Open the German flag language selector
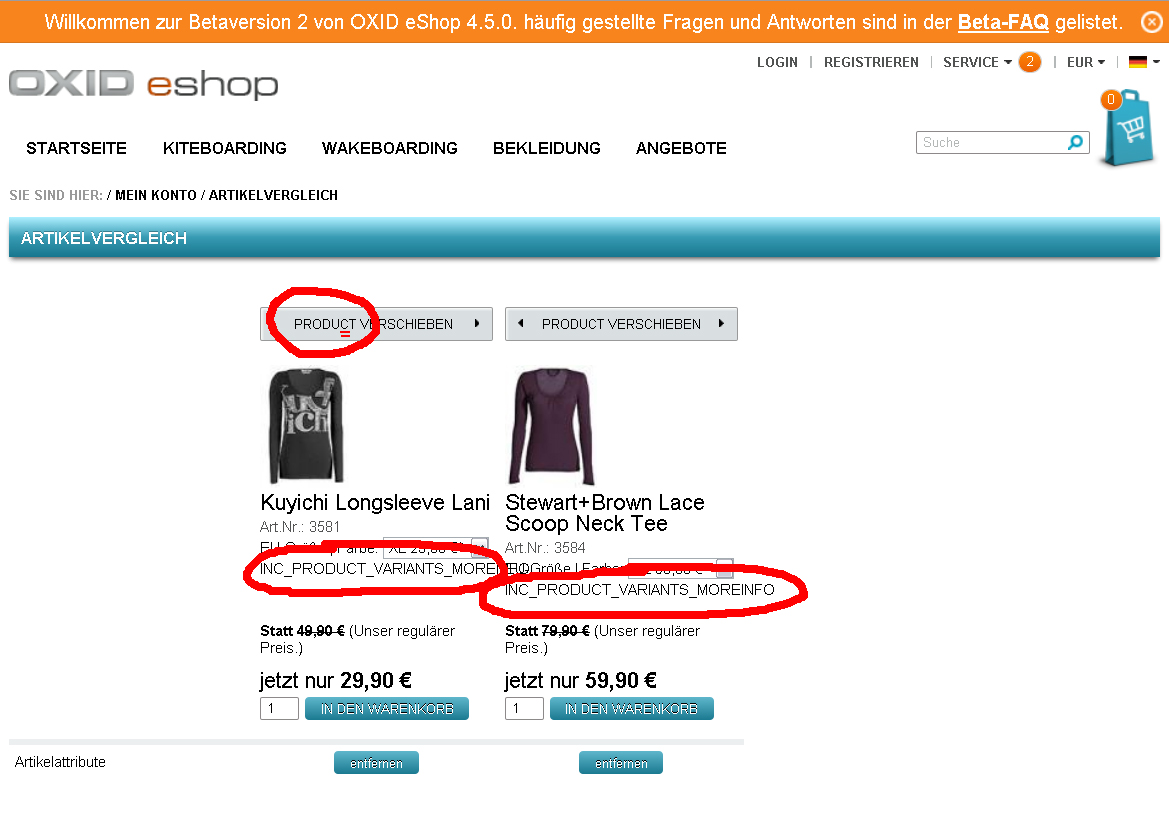The image size is (1169, 822). (1144, 62)
